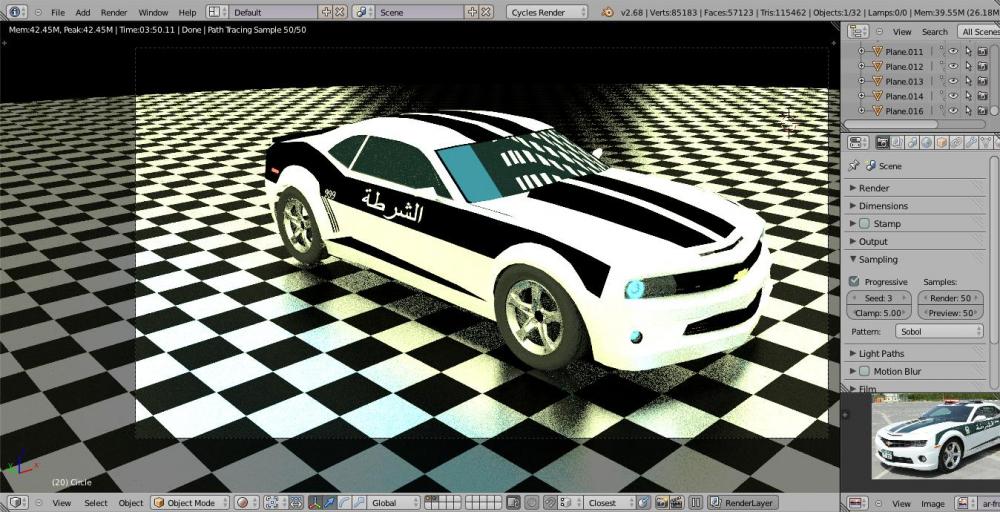Select Plane.013 in the outliner

pos(904,81)
